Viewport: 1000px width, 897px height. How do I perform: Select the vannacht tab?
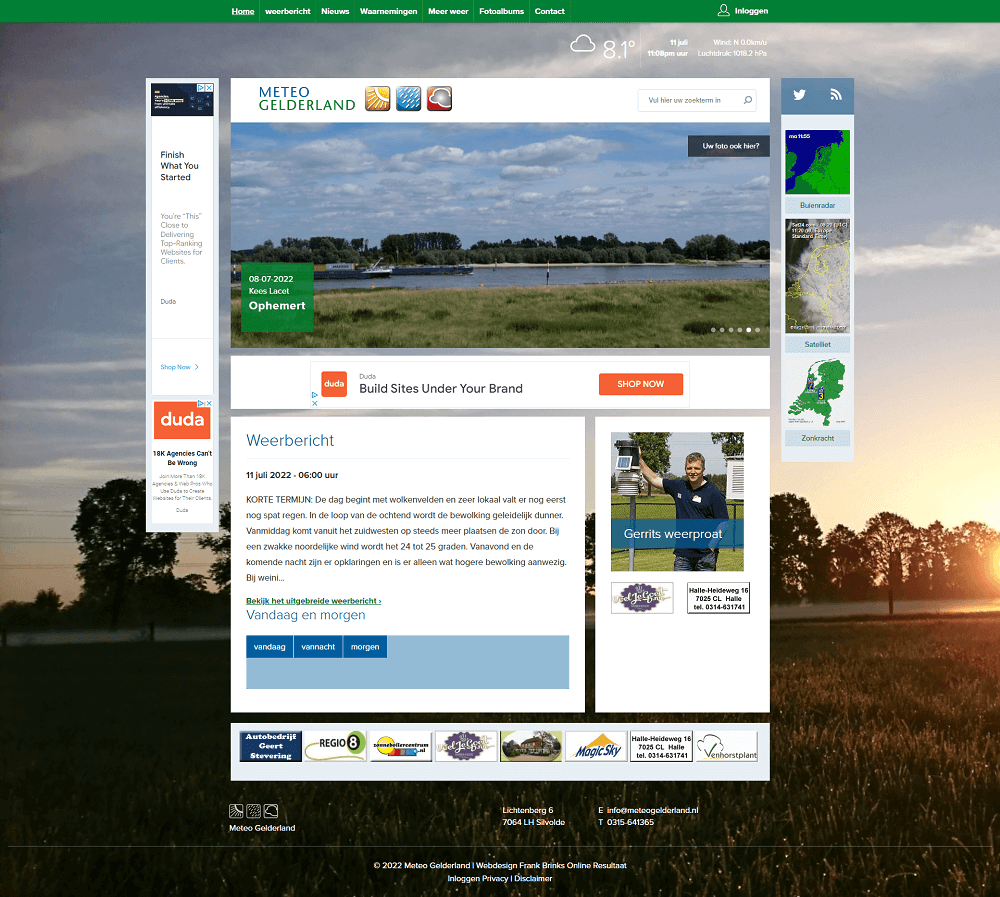(318, 646)
